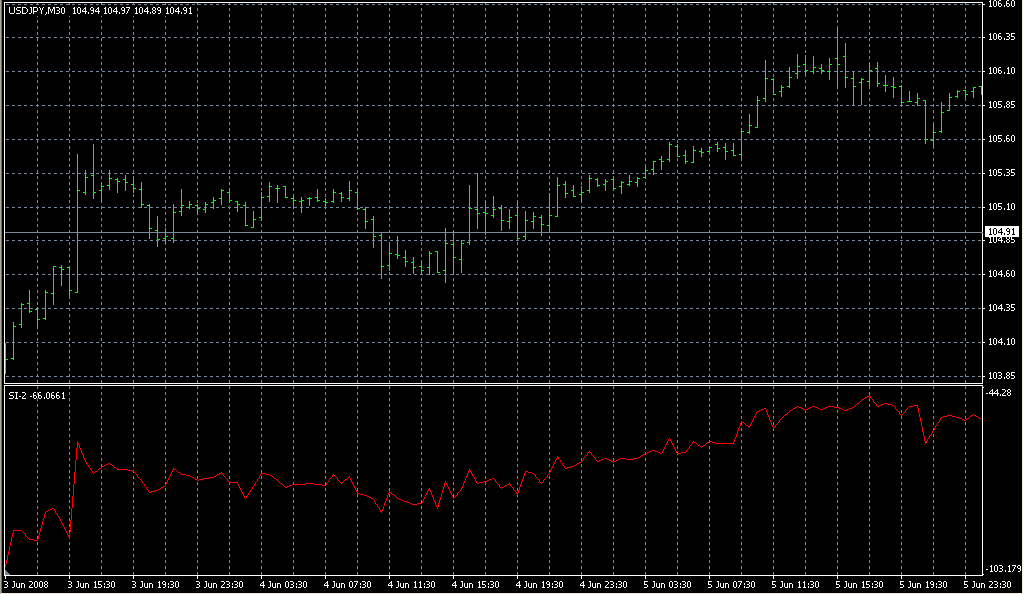Click the 4 Jun 07:30 time label
Viewport: 1024px width, 594px height.
pos(347,585)
